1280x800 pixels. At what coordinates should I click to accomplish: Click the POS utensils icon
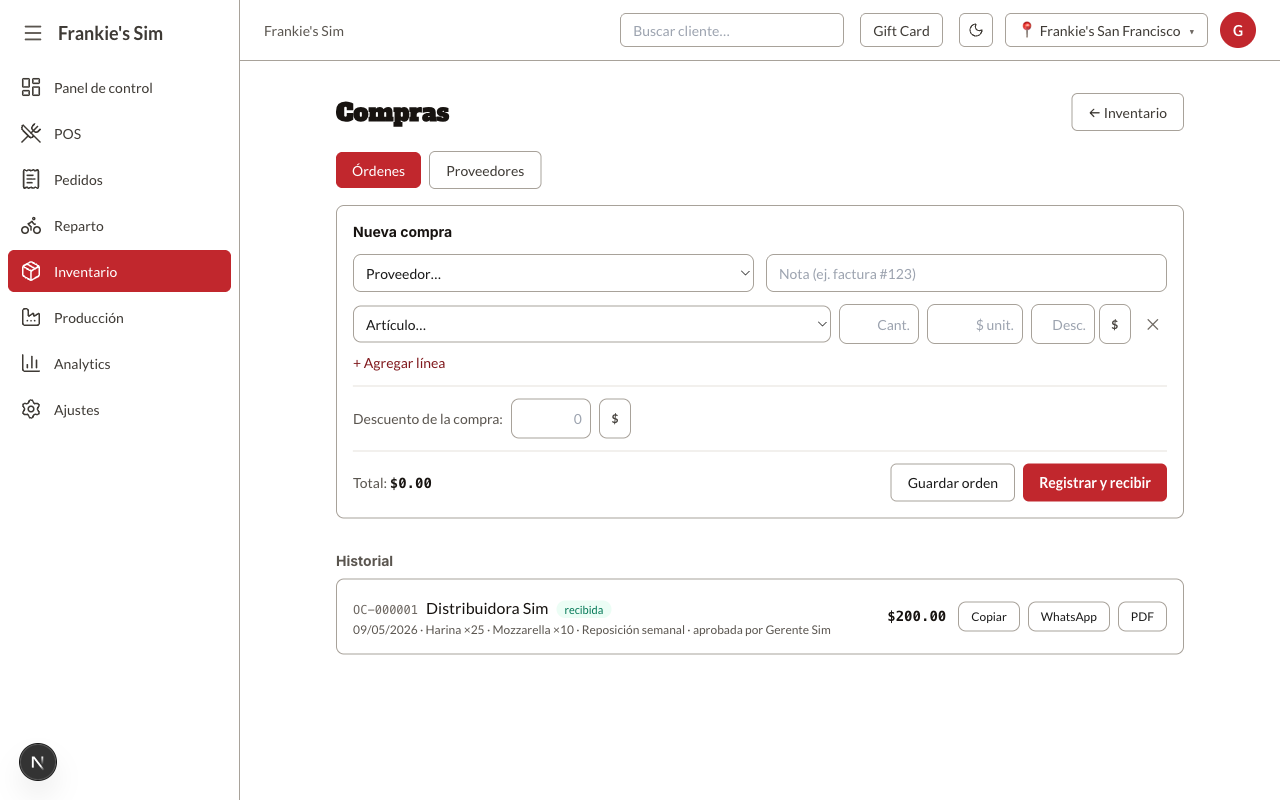click(x=31, y=134)
